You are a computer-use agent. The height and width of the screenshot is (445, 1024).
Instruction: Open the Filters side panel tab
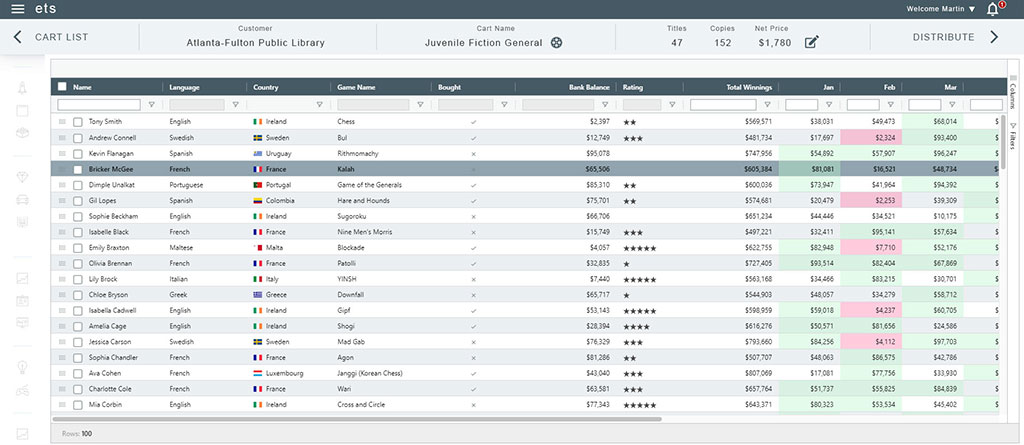[1013, 136]
